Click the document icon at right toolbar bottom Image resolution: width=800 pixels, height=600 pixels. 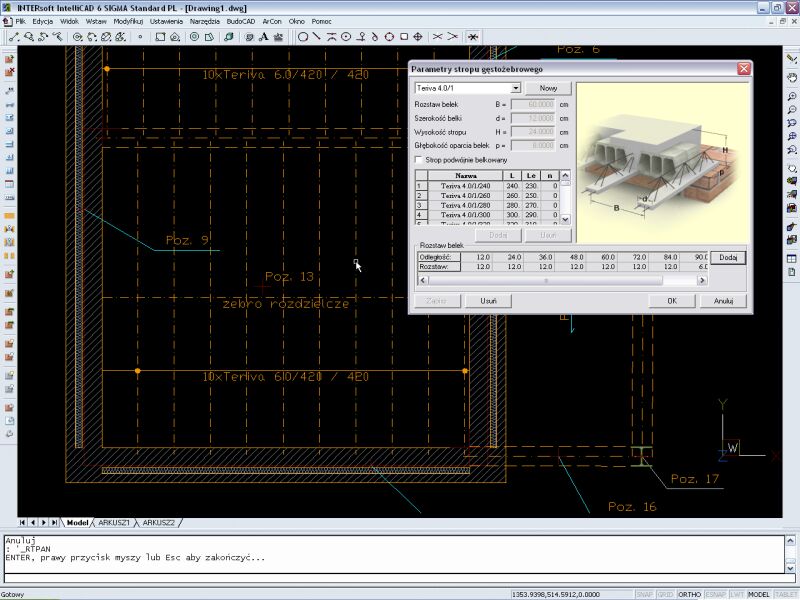point(791,272)
